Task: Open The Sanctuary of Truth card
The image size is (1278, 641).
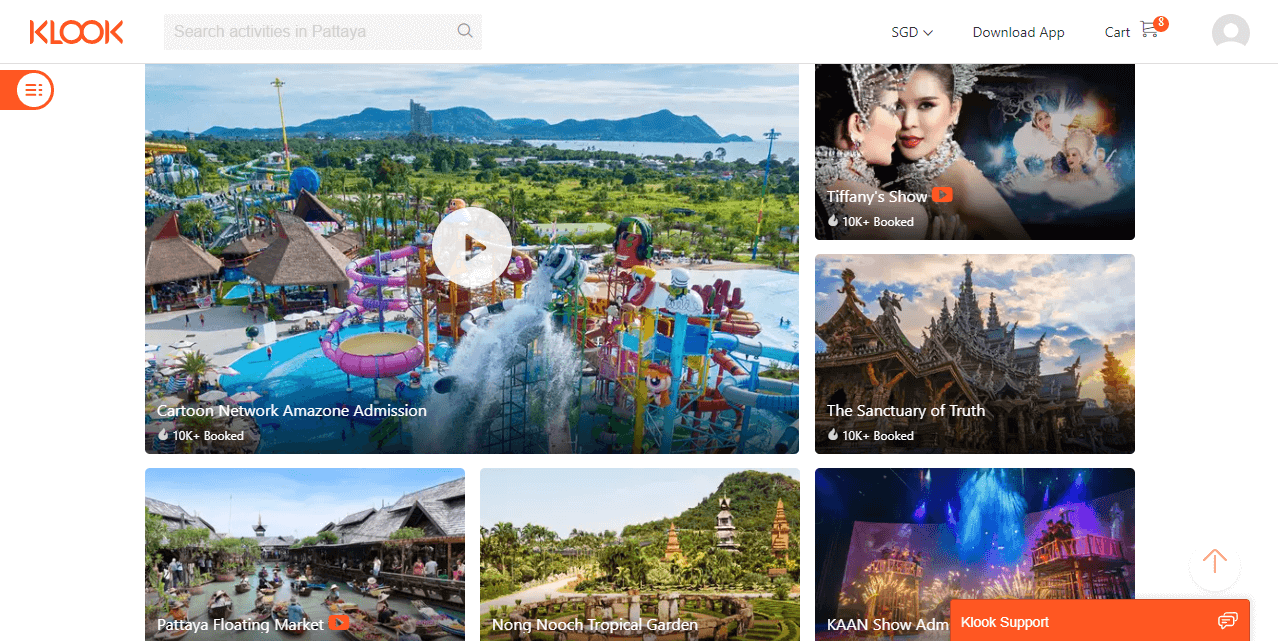Action: coord(975,354)
